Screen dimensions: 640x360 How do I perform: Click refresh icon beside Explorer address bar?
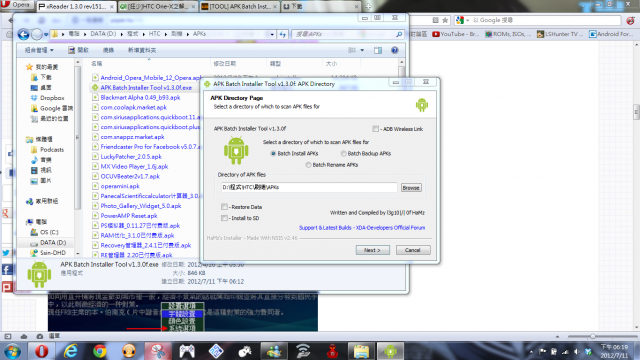[282, 34]
